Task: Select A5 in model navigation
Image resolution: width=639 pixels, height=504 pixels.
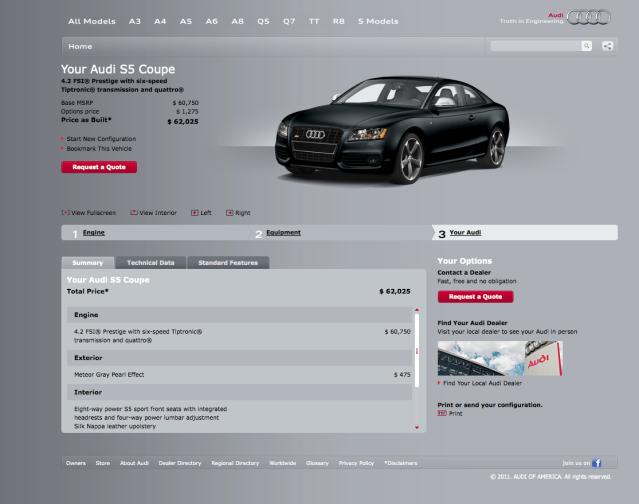Action: 186,21
